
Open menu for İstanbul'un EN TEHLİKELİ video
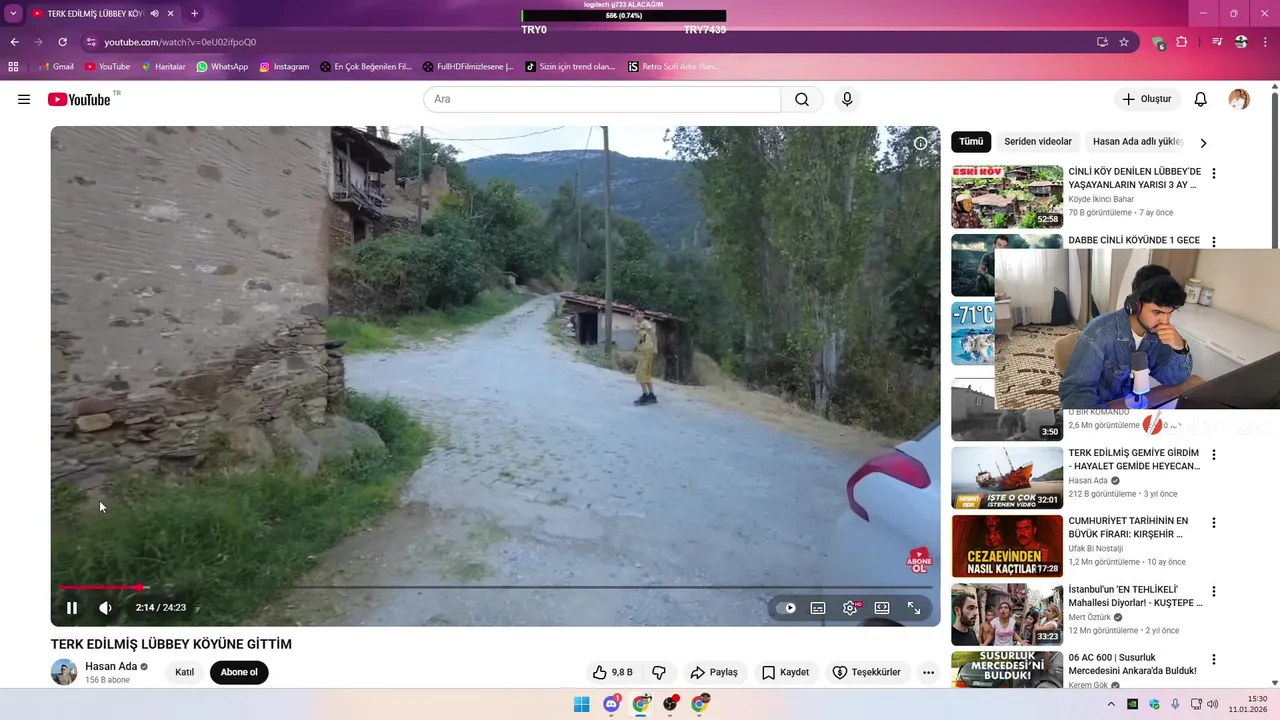coord(1214,592)
